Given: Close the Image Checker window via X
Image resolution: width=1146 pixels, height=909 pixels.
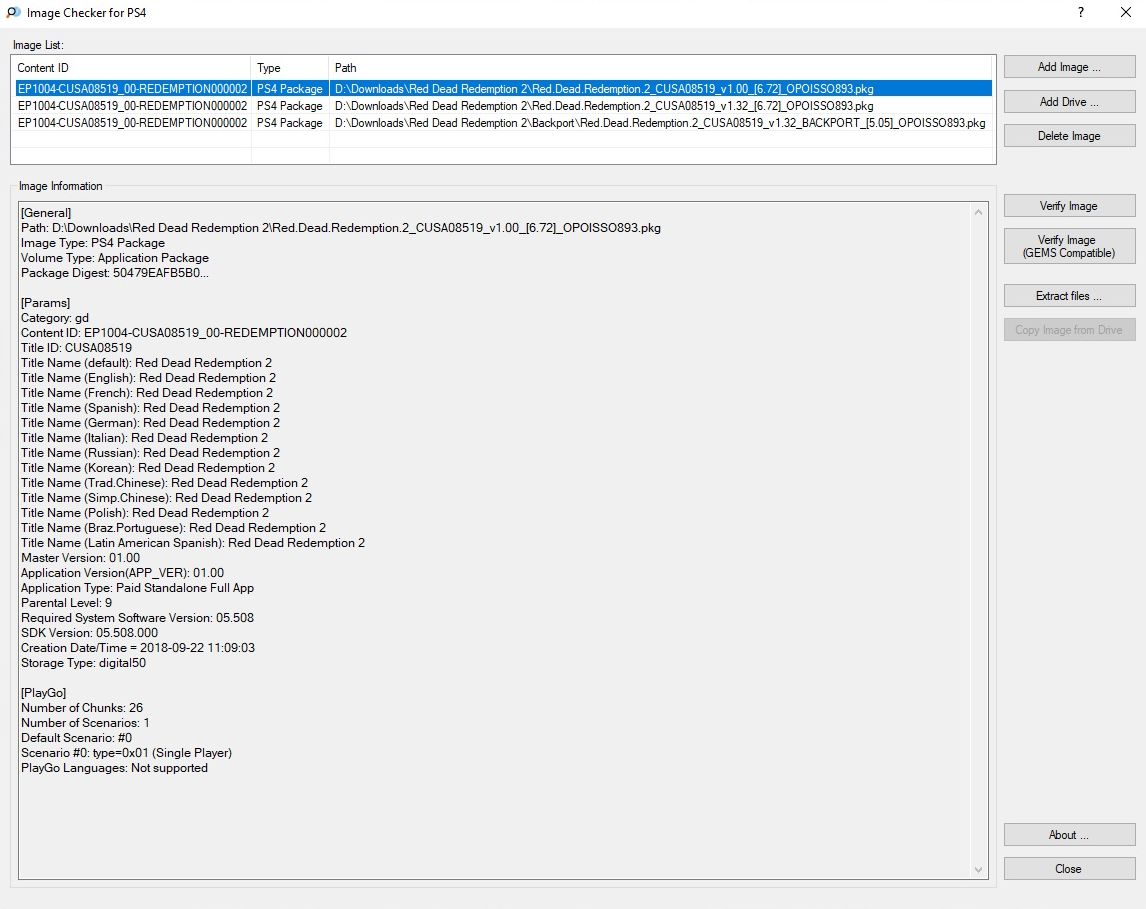Looking at the screenshot, I should pos(1126,12).
